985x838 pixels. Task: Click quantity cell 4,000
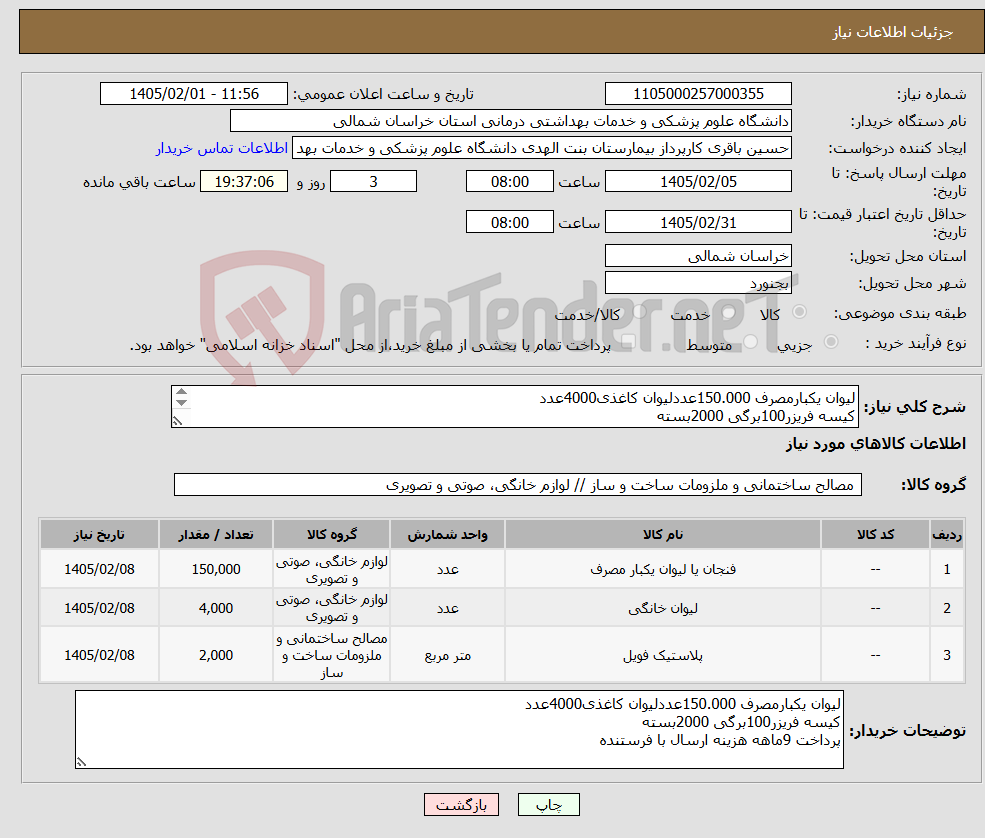point(215,608)
